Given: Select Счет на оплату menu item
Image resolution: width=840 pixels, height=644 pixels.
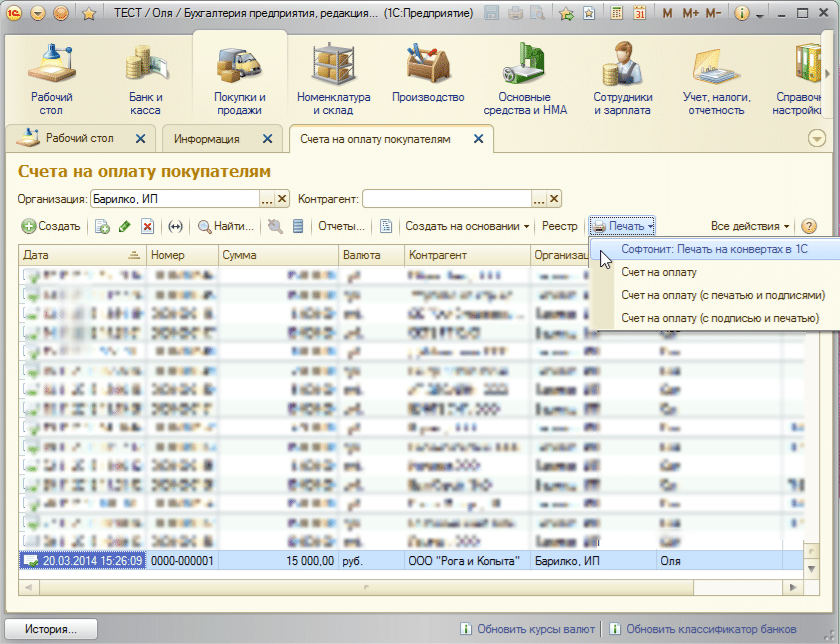Looking at the screenshot, I should tap(658, 272).
